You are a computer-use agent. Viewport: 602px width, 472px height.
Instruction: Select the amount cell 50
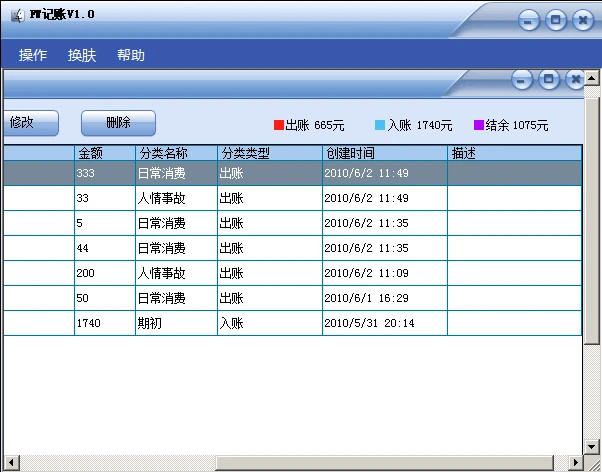pos(105,298)
